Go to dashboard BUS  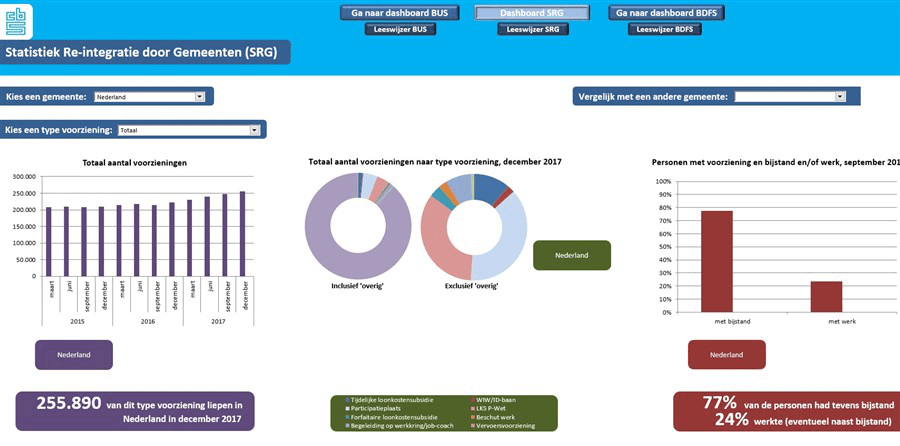tap(399, 13)
